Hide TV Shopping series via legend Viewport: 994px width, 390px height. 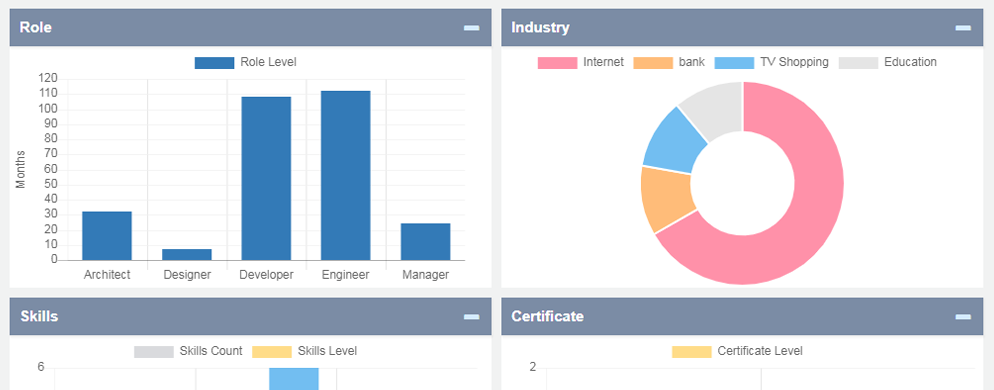point(771,62)
